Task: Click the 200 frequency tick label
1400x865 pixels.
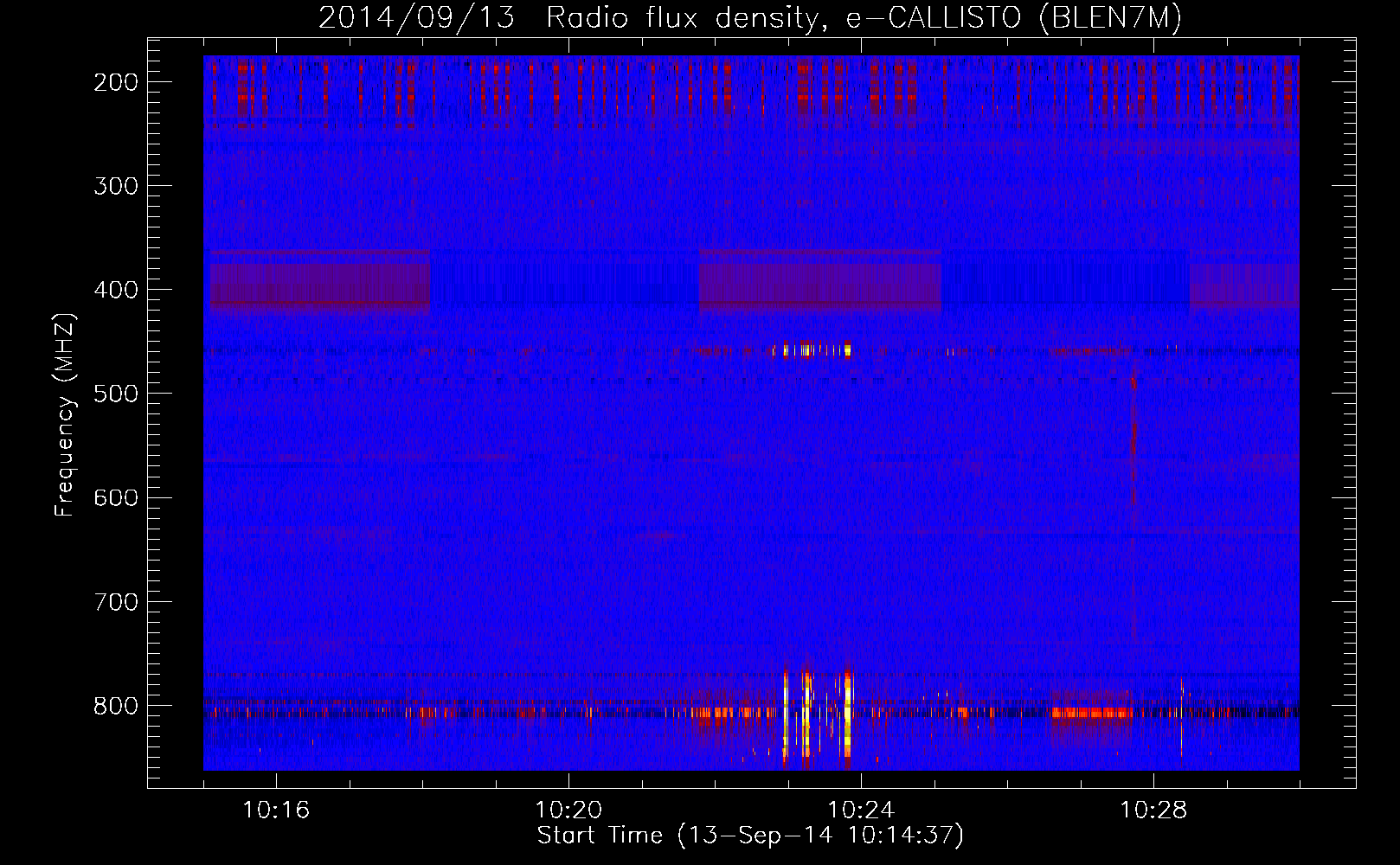Action: tap(116, 82)
